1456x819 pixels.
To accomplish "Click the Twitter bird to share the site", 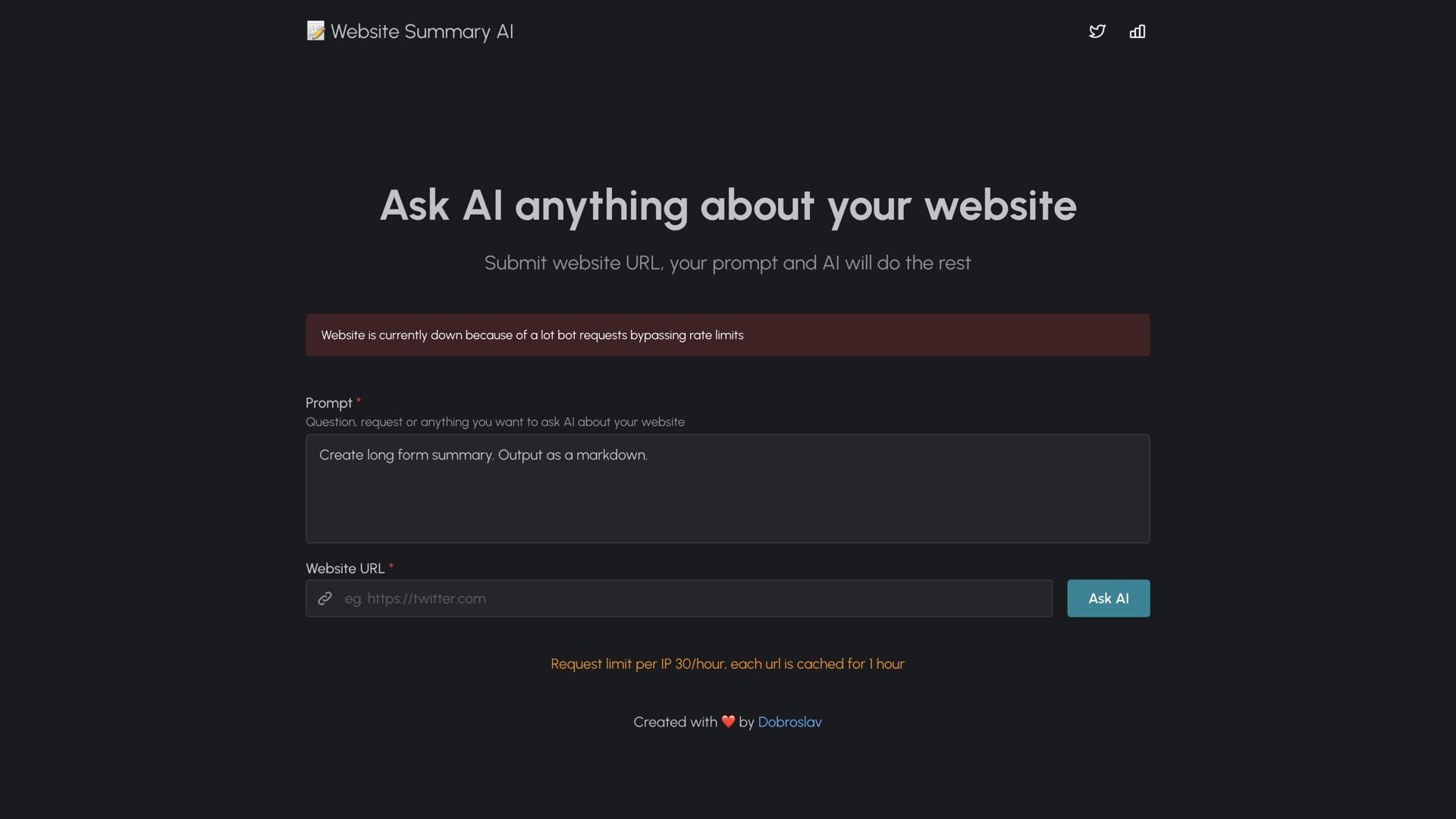I will [1097, 32].
